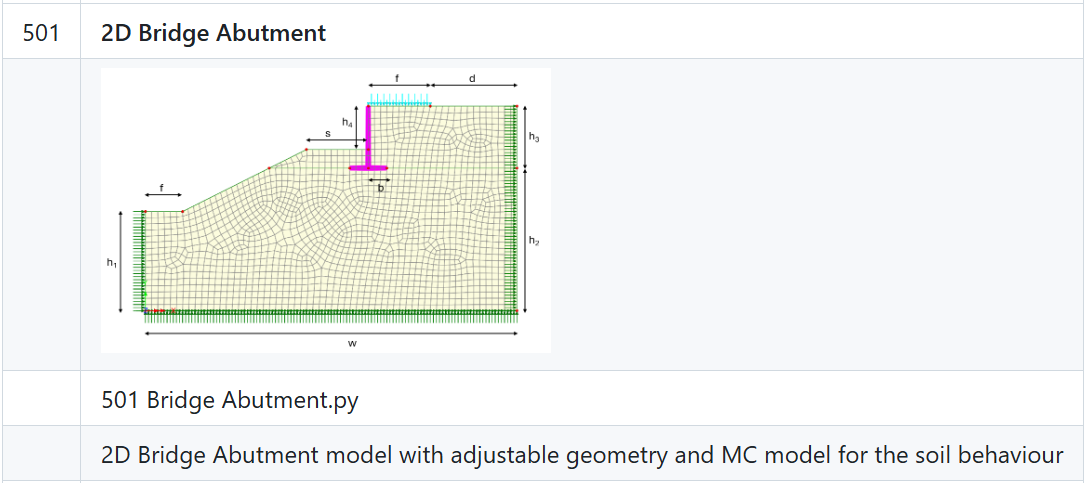
Task: Click the magenta vertical abutment wall
Action: tap(368, 136)
